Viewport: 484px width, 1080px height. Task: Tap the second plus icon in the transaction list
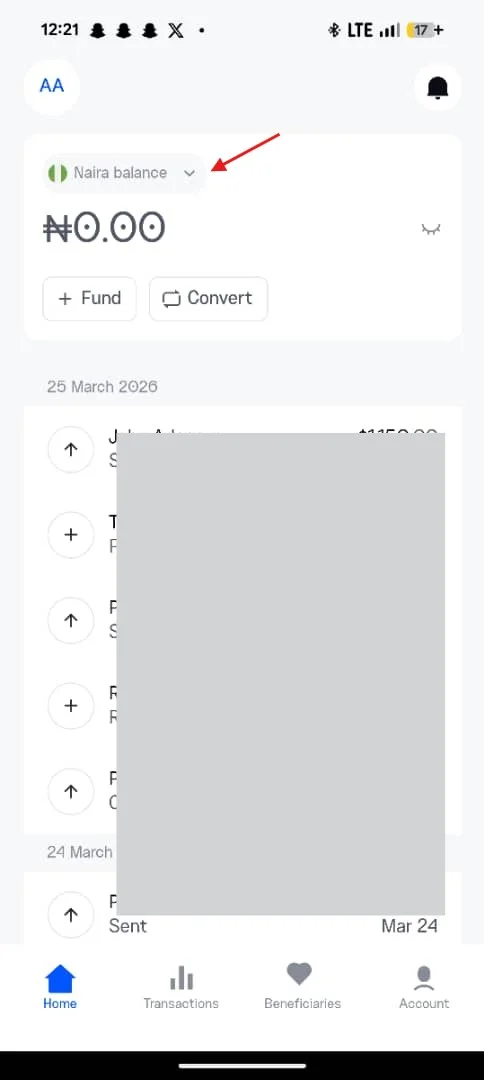tap(70, 705)
